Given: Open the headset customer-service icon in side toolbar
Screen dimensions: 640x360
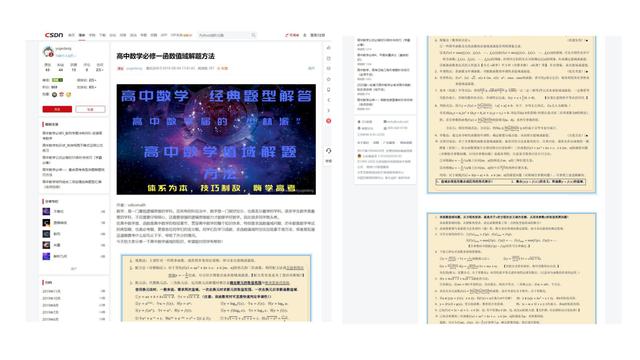Looking at the screenshot, I should (x=329, y=151).
